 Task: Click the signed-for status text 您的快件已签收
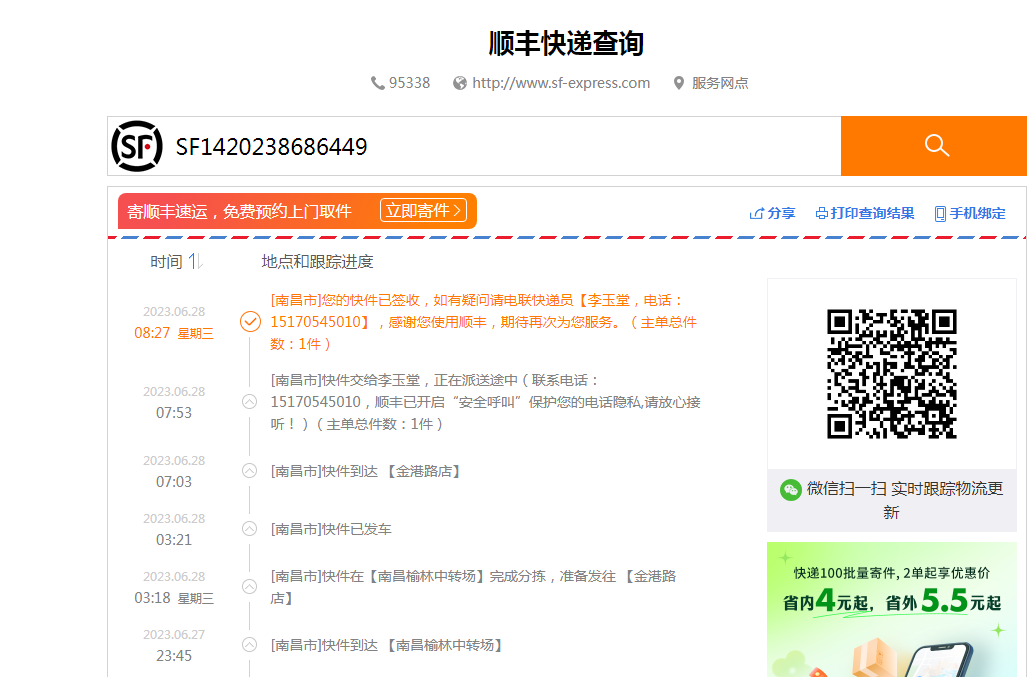coord(371,301)
